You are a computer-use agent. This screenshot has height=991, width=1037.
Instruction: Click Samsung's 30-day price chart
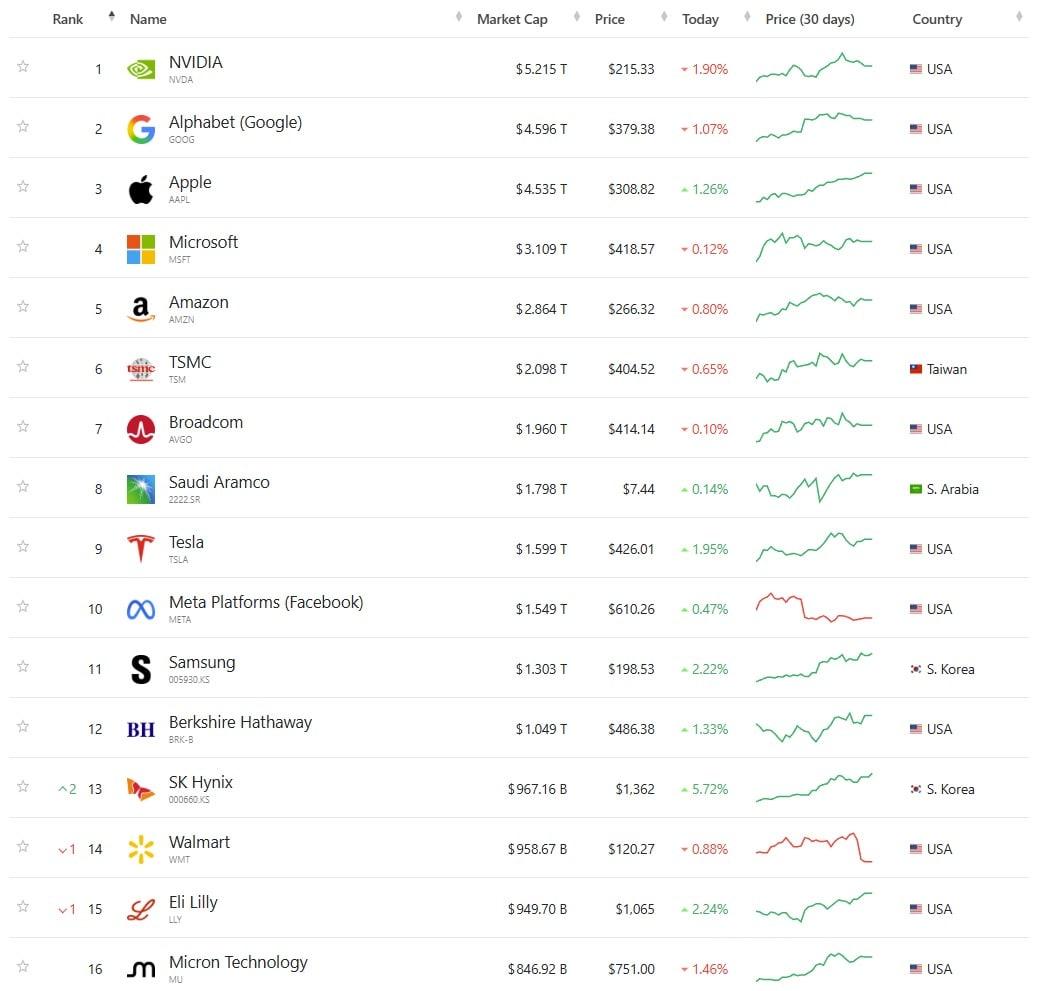pyautogui.click(x=814, y=667)
